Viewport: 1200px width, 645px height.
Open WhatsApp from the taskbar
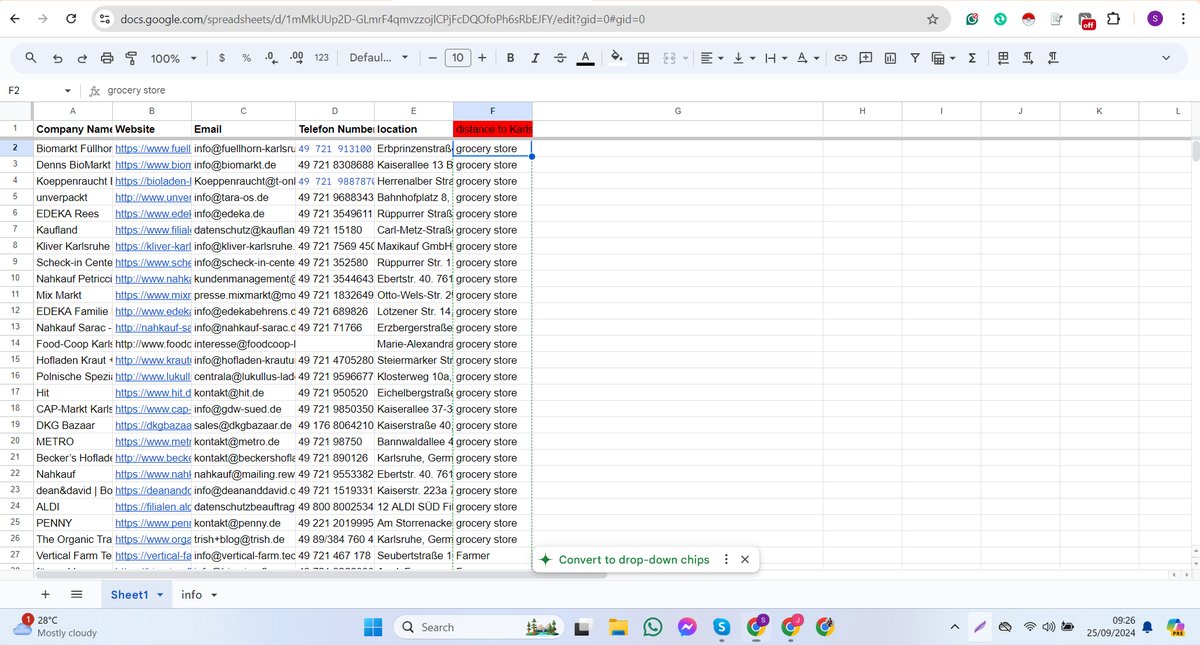[653, 627]
